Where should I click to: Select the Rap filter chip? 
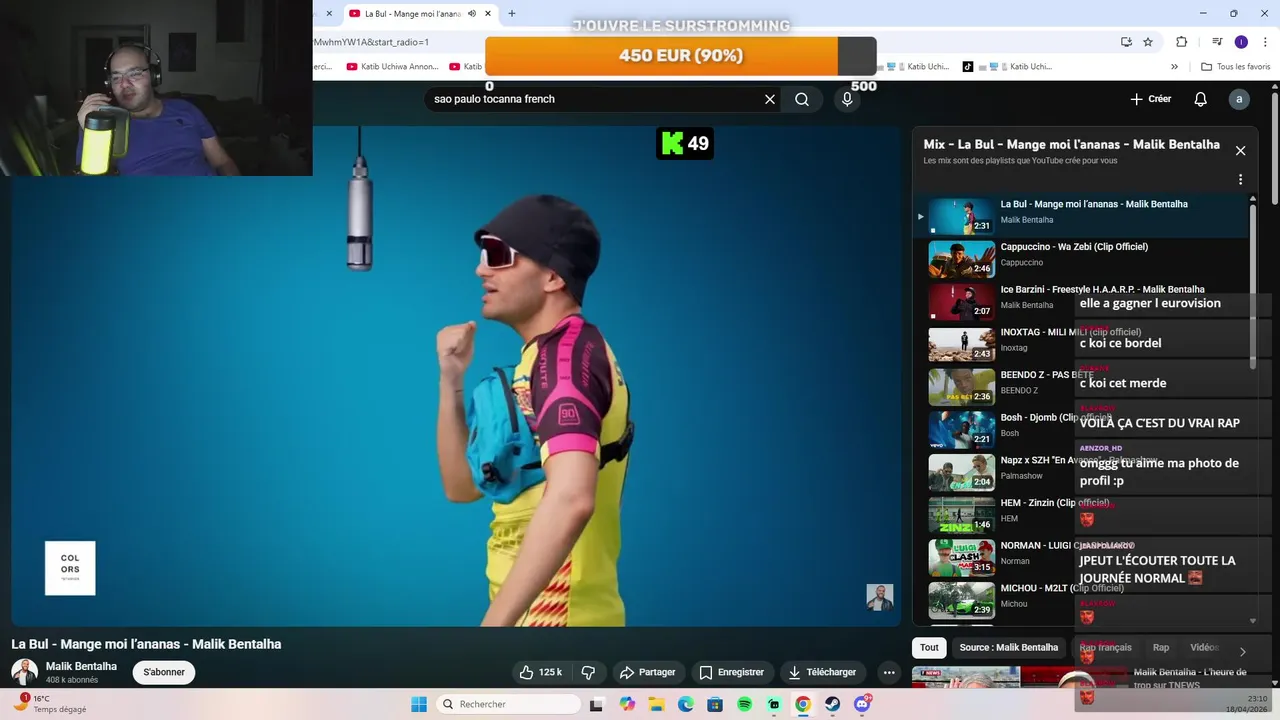point(1161,648)
